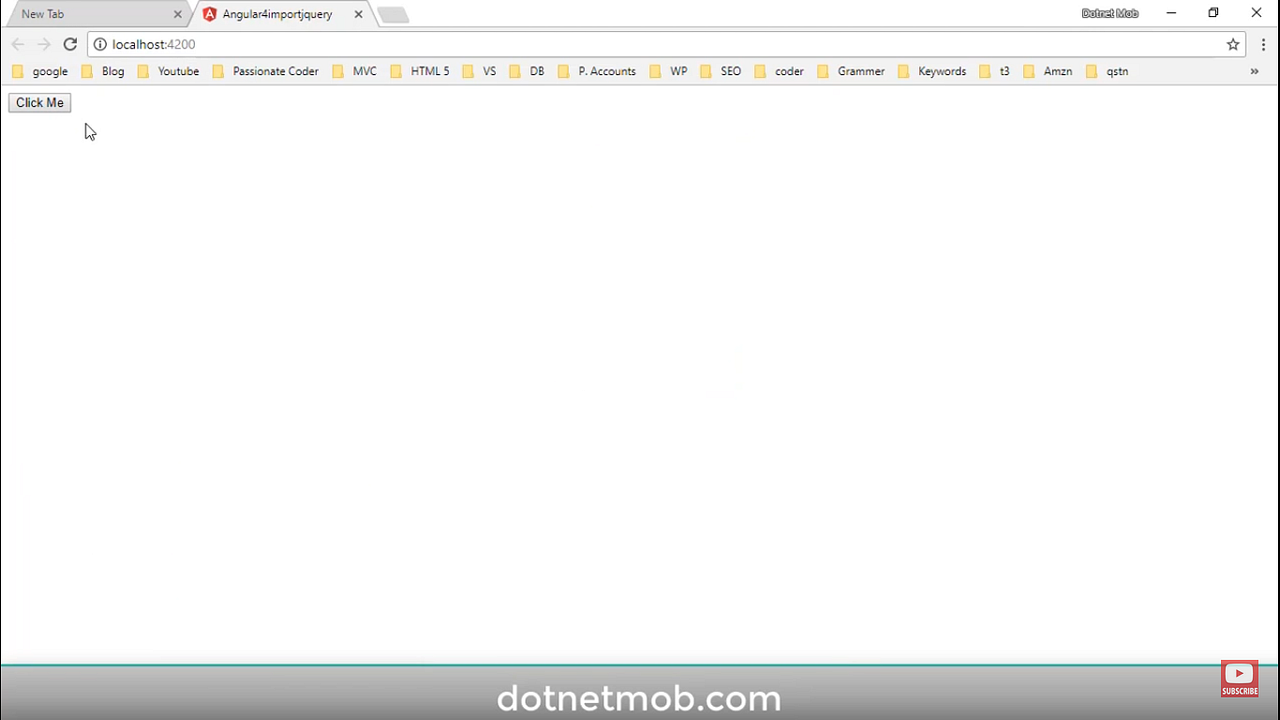This screenshot has width=1280, height=720.
Task: Click the forward navigation arrow
Action: point(44,44)
